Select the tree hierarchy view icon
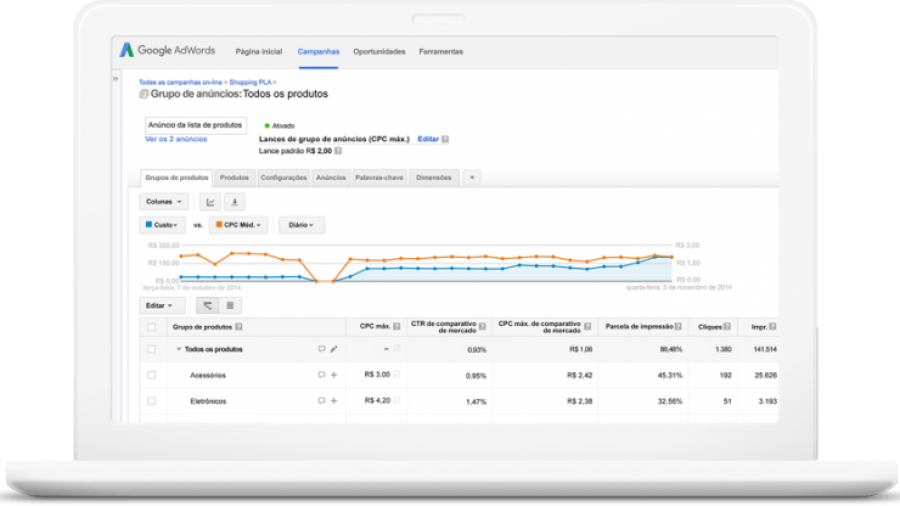This screenshot has width=900, height=506. [207, 306]
